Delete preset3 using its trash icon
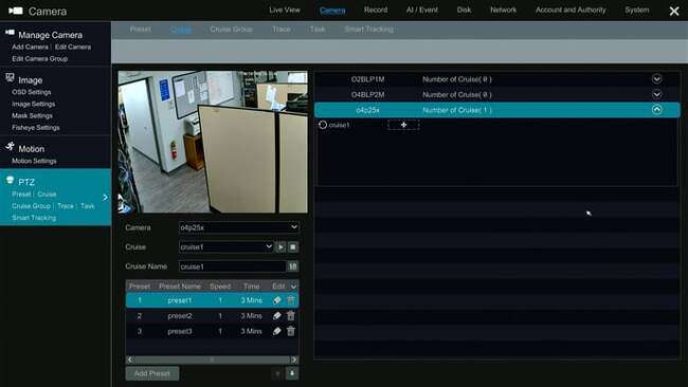The width and height of the screenshot is (688, 387). click(290, 331)
